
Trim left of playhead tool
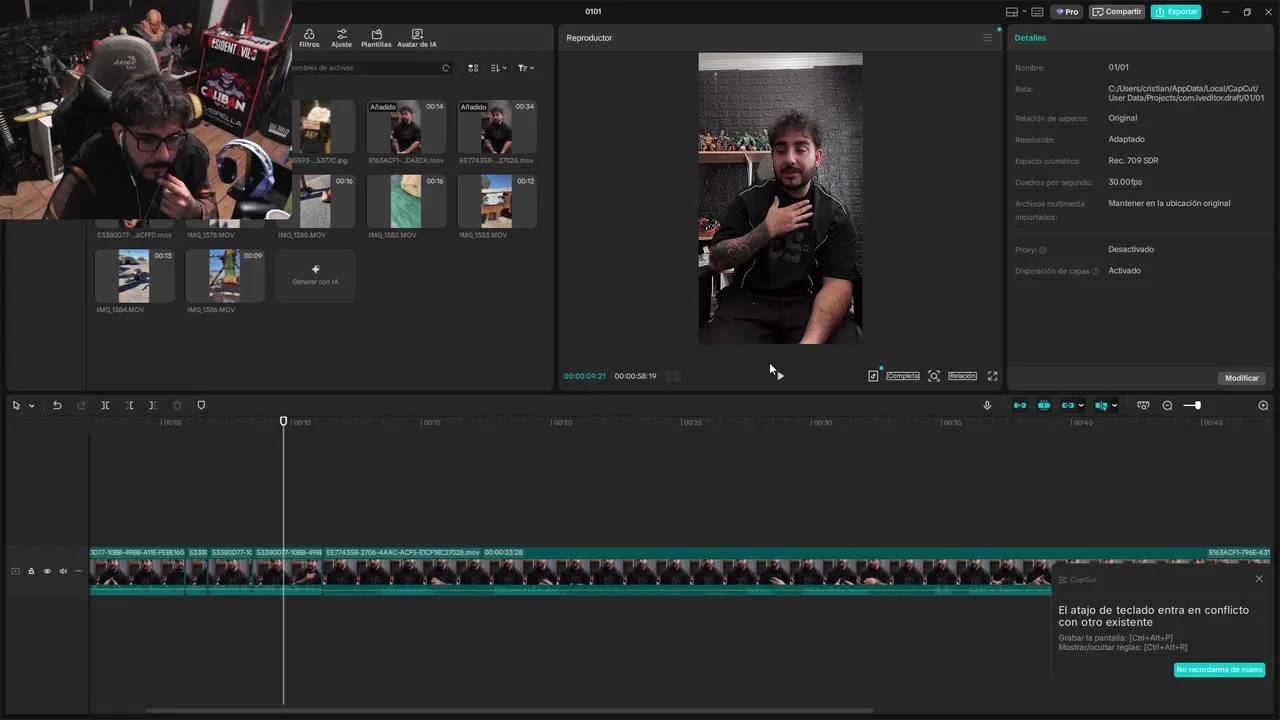click(129, 405)
